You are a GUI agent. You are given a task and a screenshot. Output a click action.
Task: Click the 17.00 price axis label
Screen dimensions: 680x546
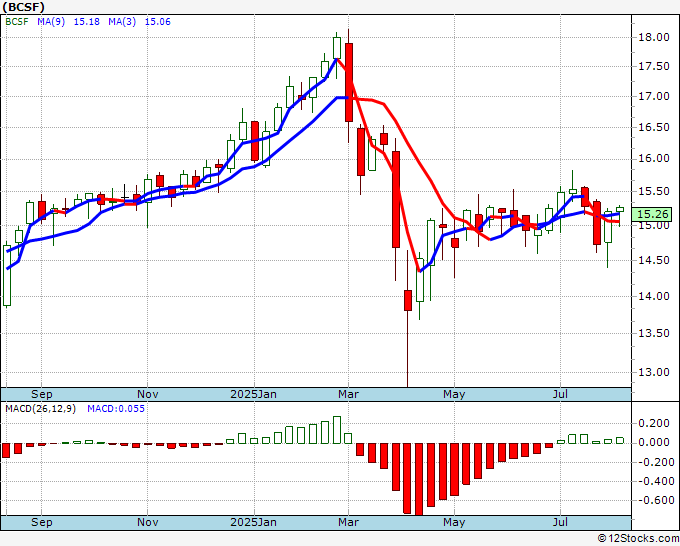pos(654,96)
